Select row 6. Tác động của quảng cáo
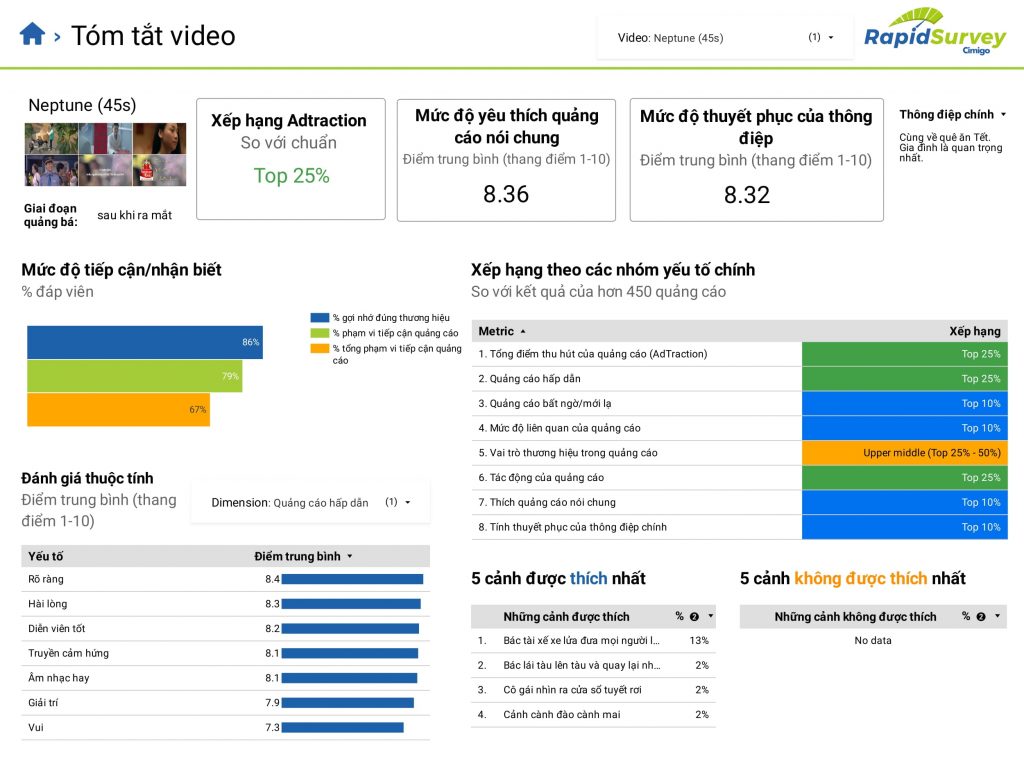 point(739,478)
